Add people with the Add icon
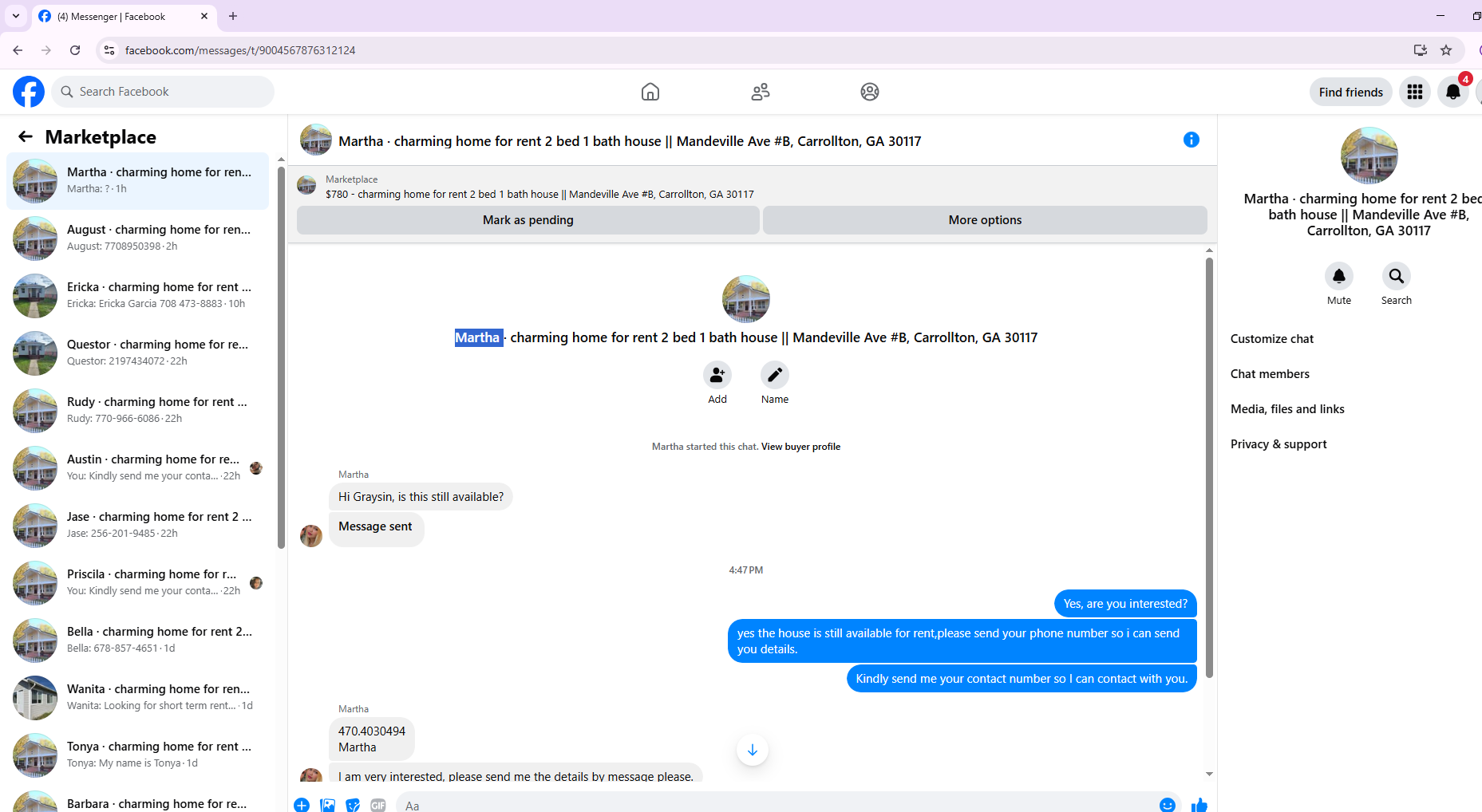Viewport: 1482px width, 812px height. coord(717,375)
